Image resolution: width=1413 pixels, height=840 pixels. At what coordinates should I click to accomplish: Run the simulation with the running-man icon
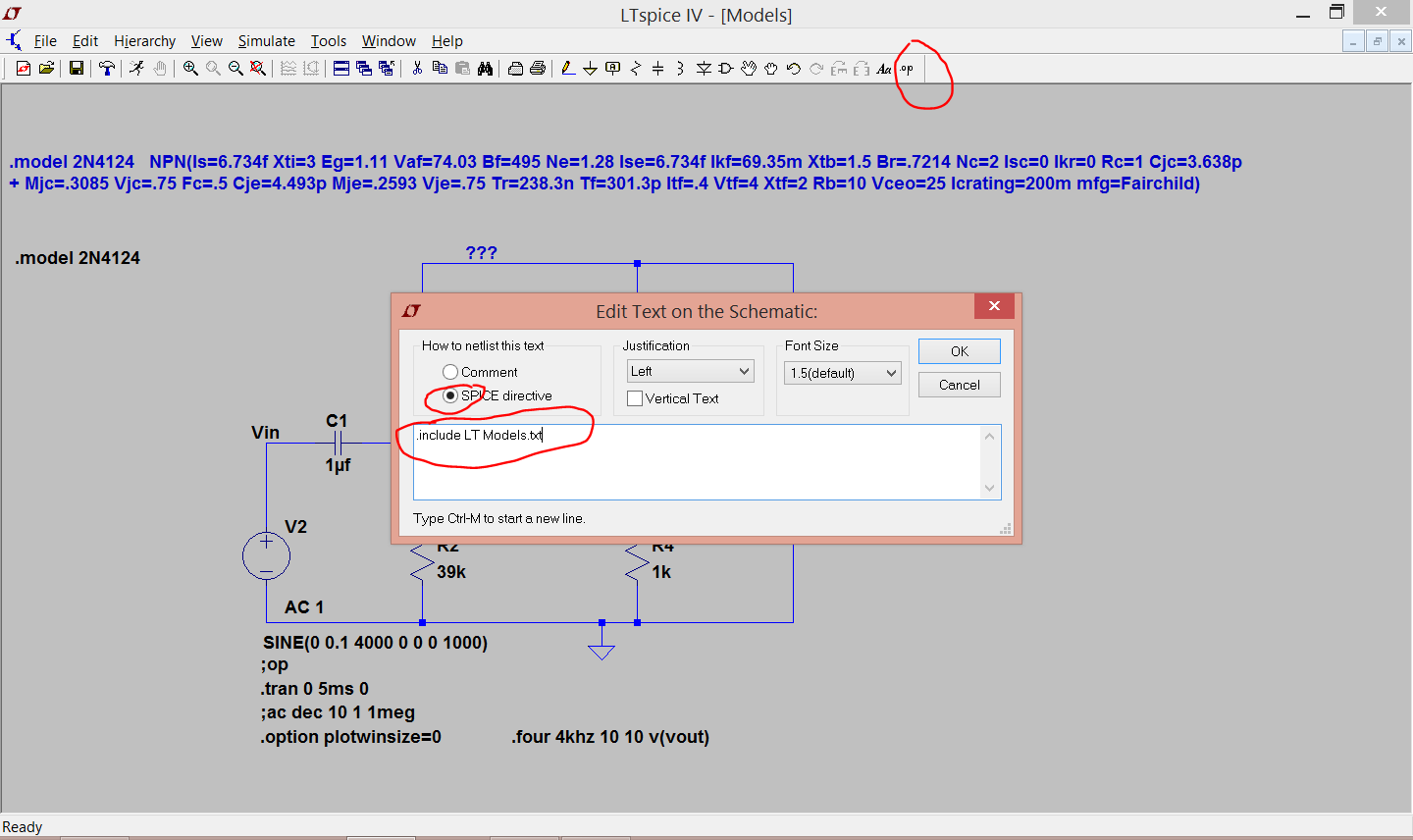pos(136,69)
